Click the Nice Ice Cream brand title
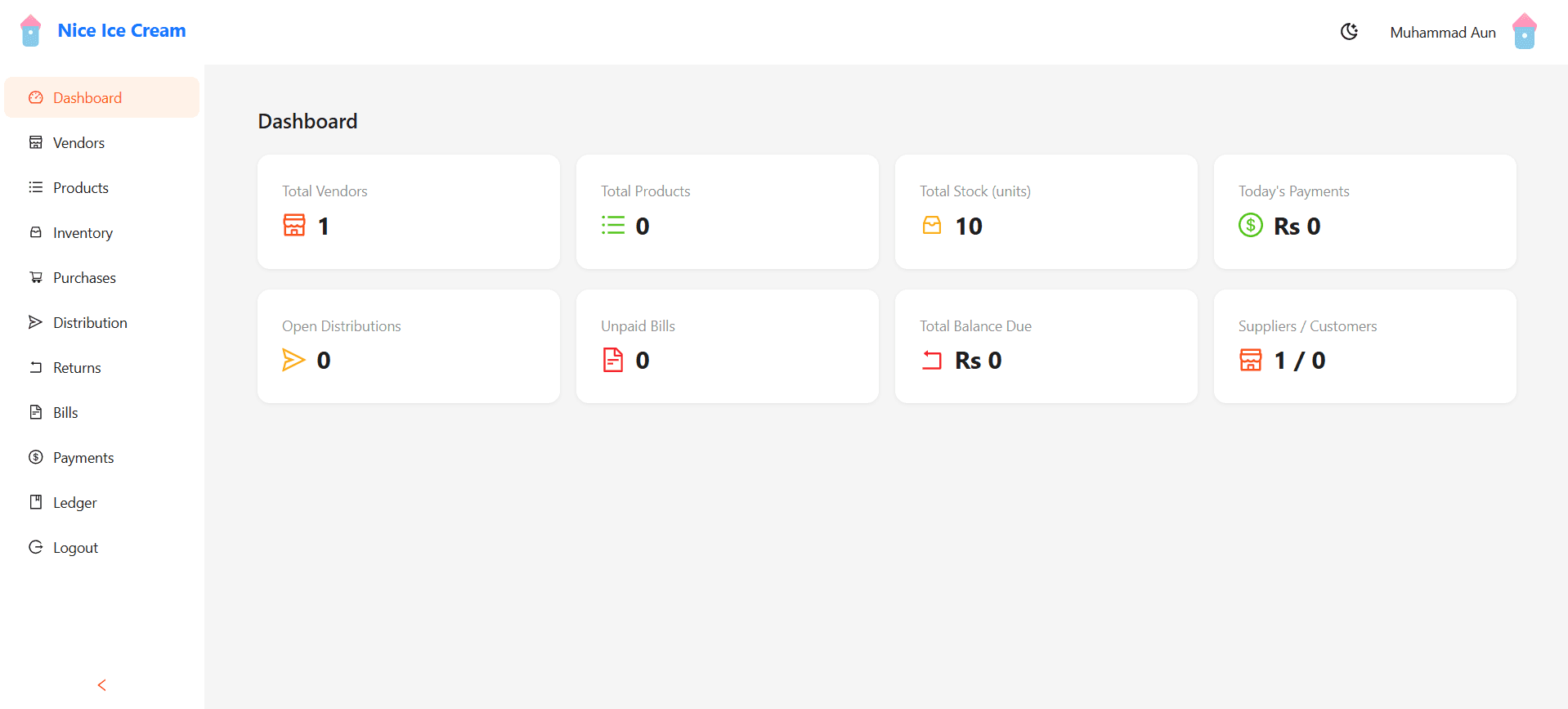Viewport: 1568px width, 709px height. pos(122,31)
